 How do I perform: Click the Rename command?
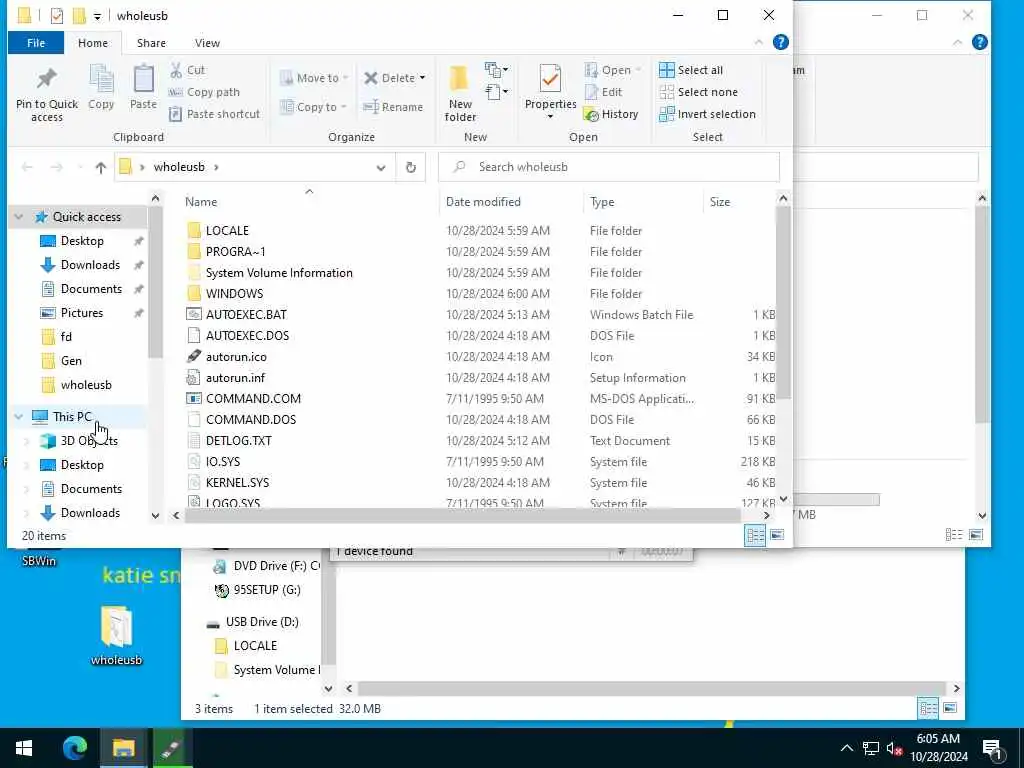pos(393,107)
